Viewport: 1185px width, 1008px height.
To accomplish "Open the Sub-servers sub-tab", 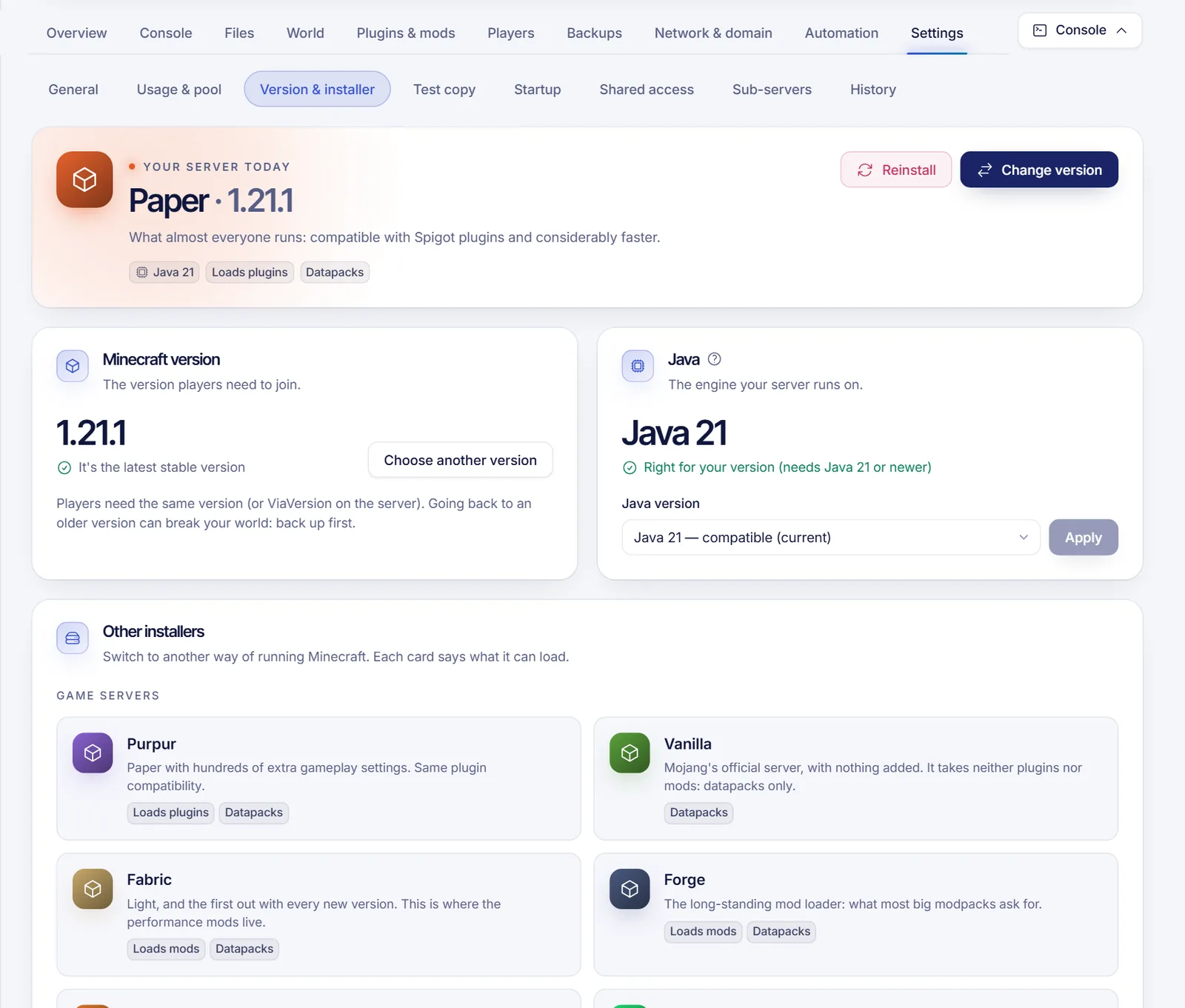I will point(772,90).
